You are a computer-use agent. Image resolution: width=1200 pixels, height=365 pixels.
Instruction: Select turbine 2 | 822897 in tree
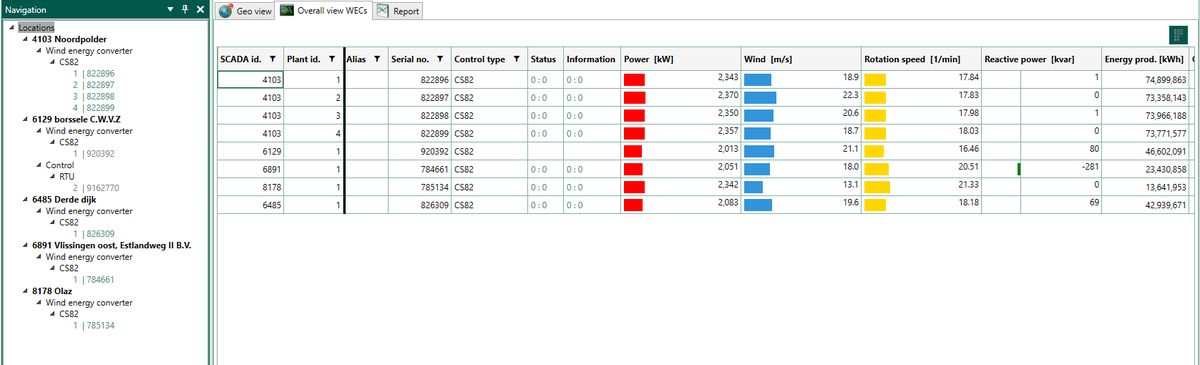tap(93, 85)
